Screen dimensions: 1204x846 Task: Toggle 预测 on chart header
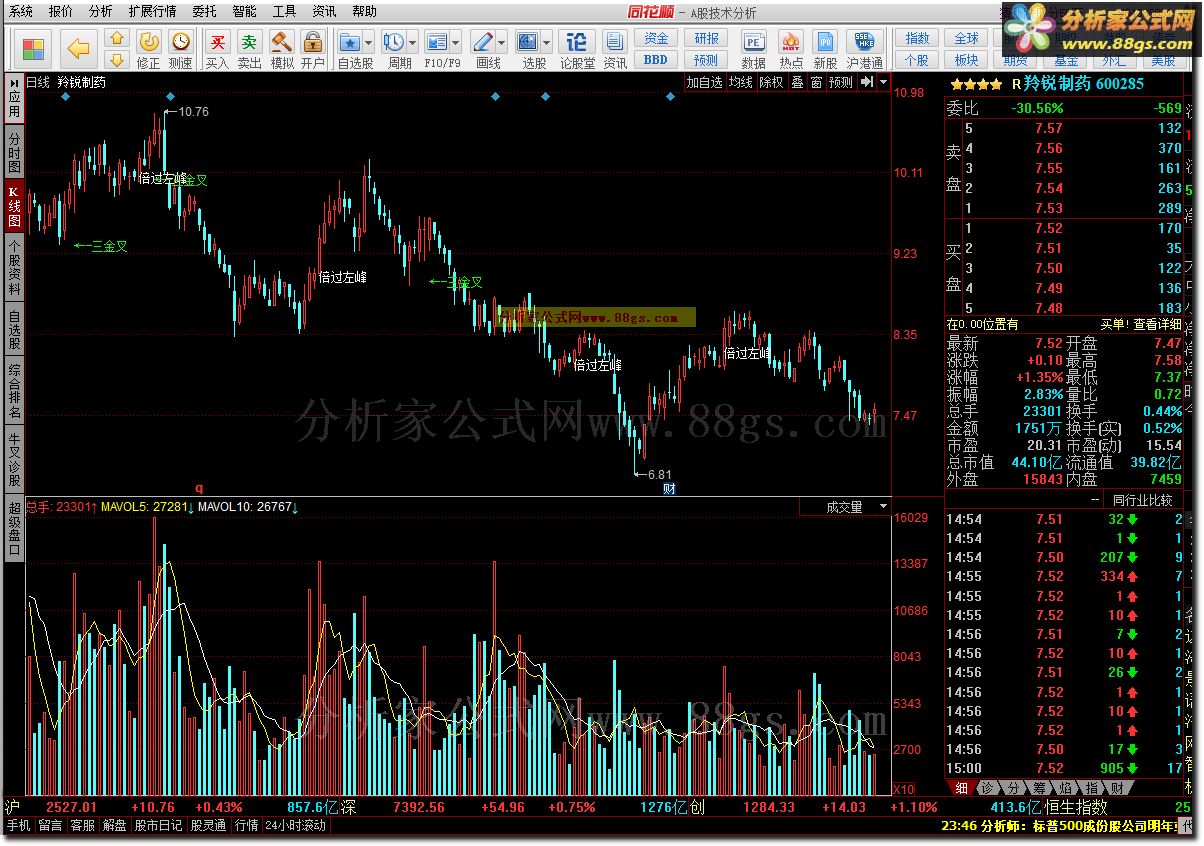tap(841, 82)
